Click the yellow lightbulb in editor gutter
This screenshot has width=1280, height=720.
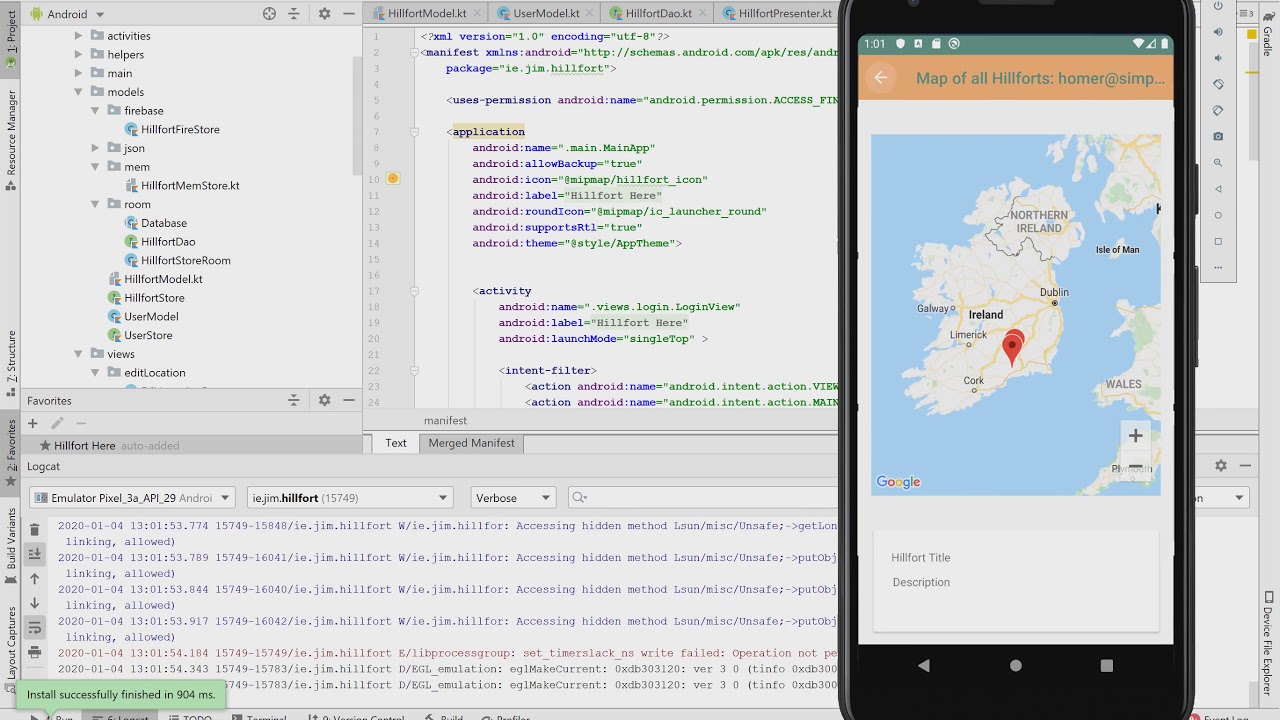point(393,178)
